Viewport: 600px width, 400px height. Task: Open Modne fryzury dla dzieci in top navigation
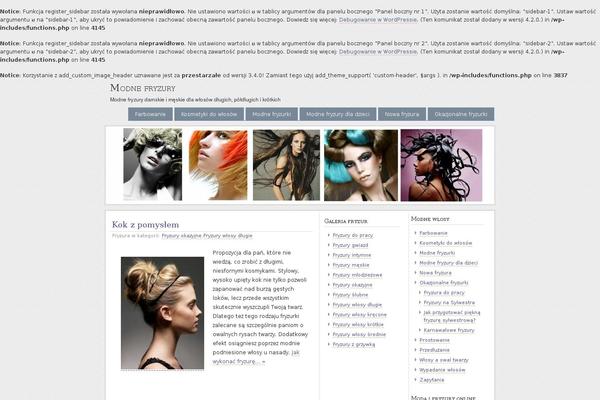click(338, 114)
